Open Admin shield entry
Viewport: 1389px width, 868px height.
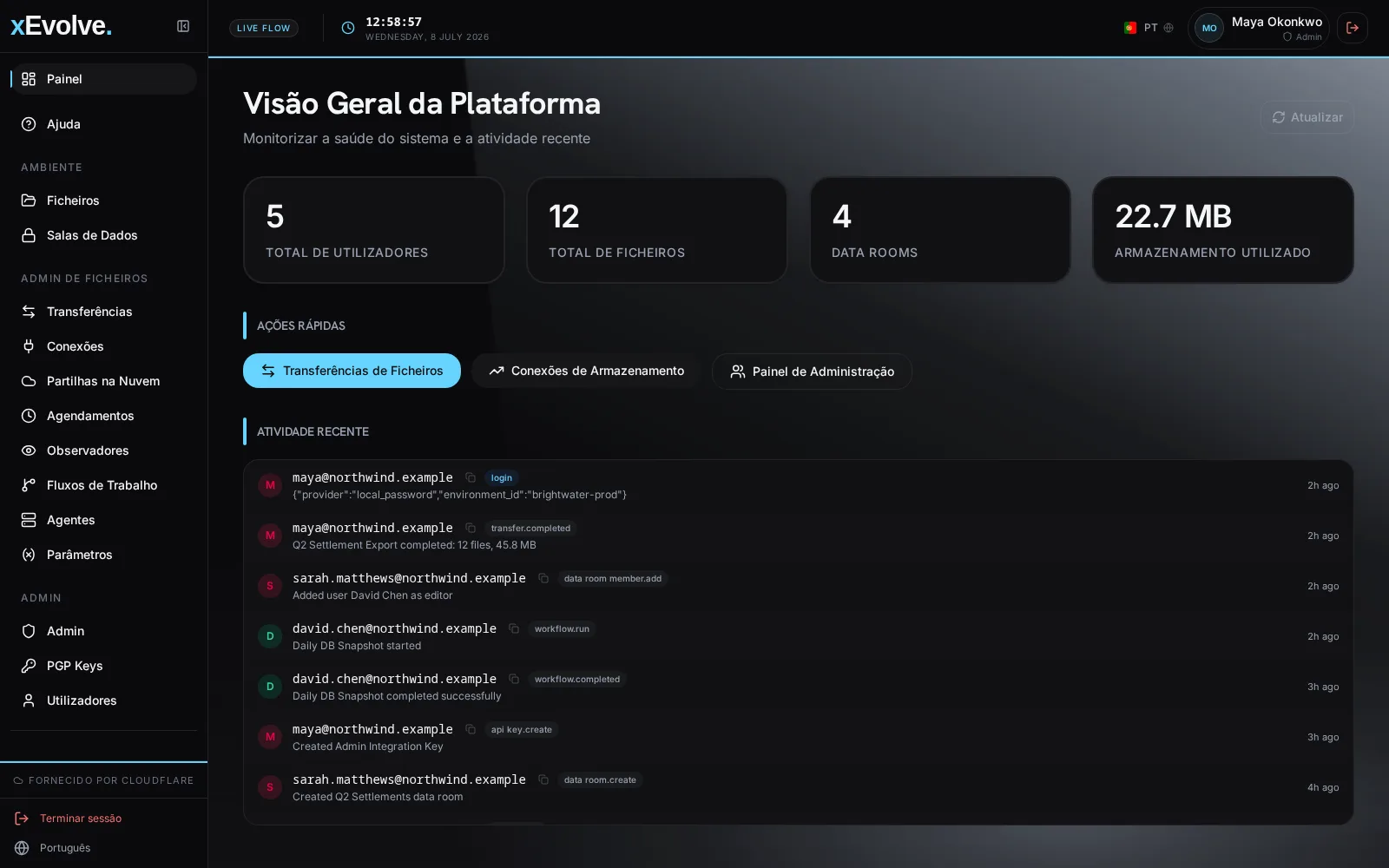[x=104, y=631]
